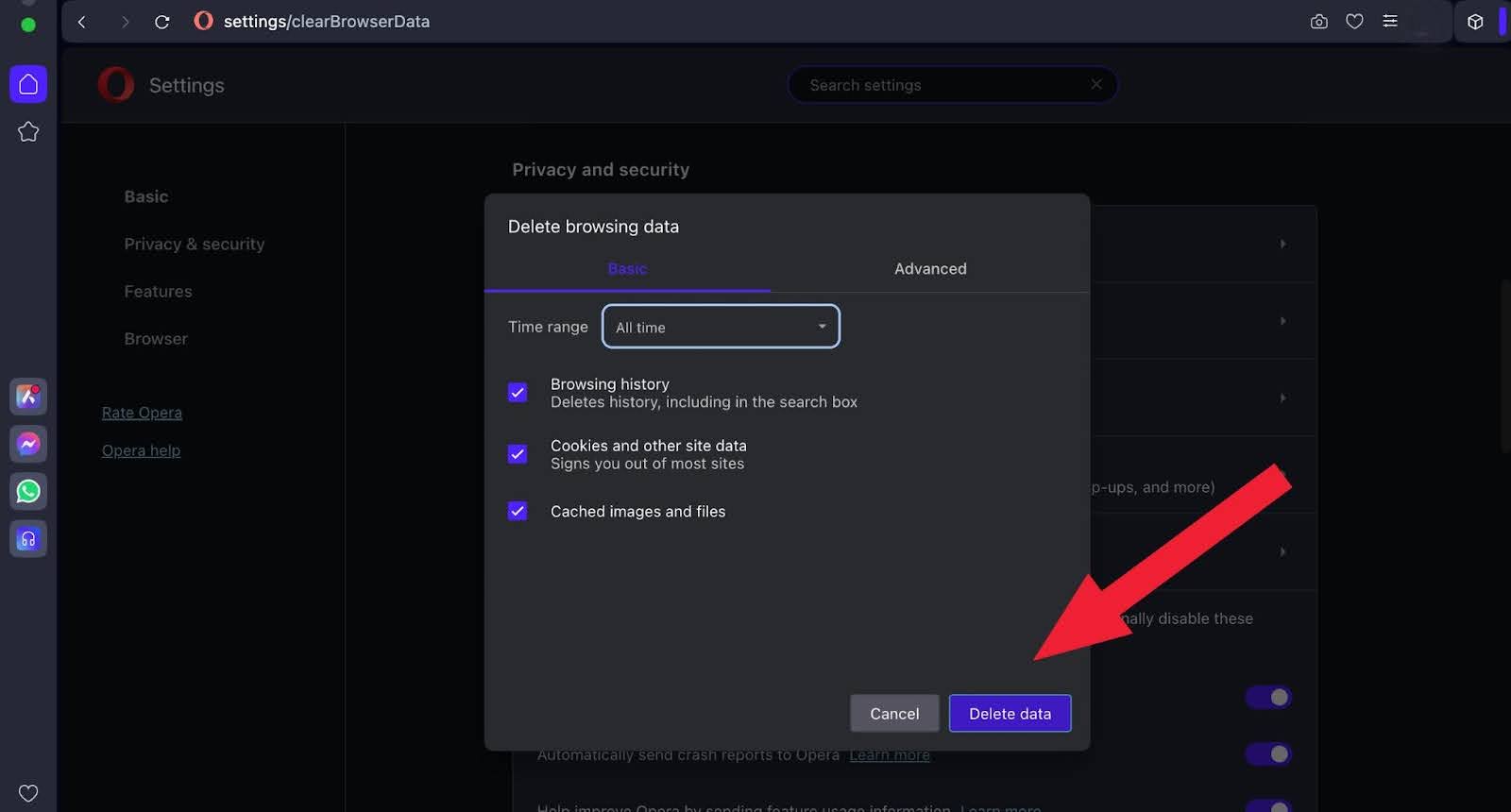Toggle the first switch behind the dialog

[1268, 697]
